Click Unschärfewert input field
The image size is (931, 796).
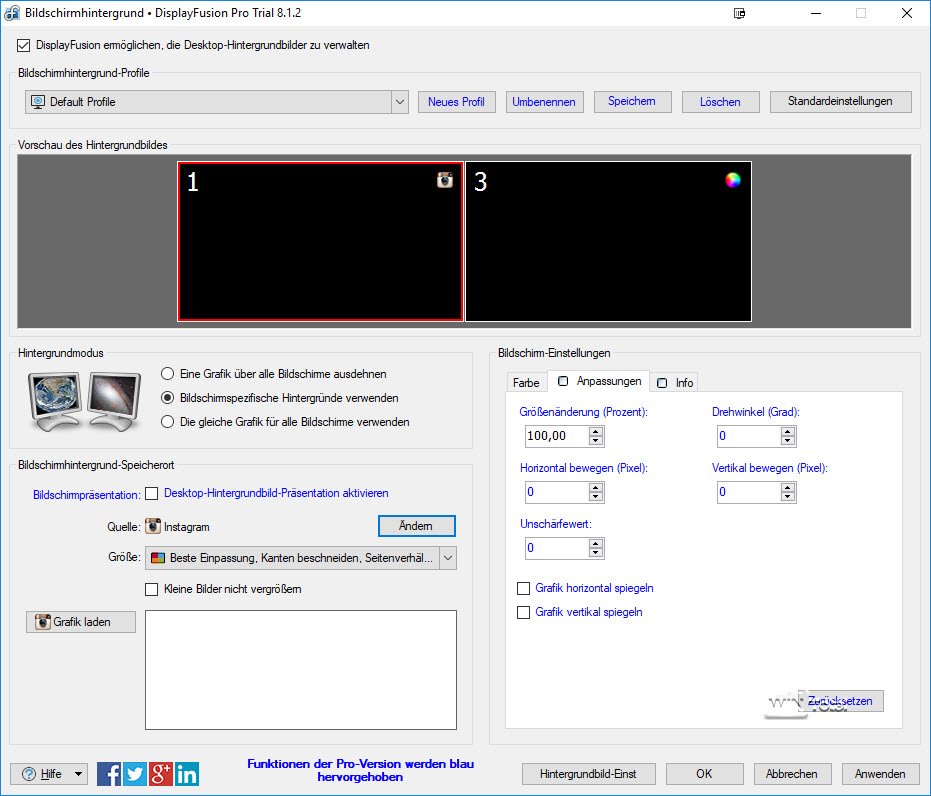click(558, 548)
